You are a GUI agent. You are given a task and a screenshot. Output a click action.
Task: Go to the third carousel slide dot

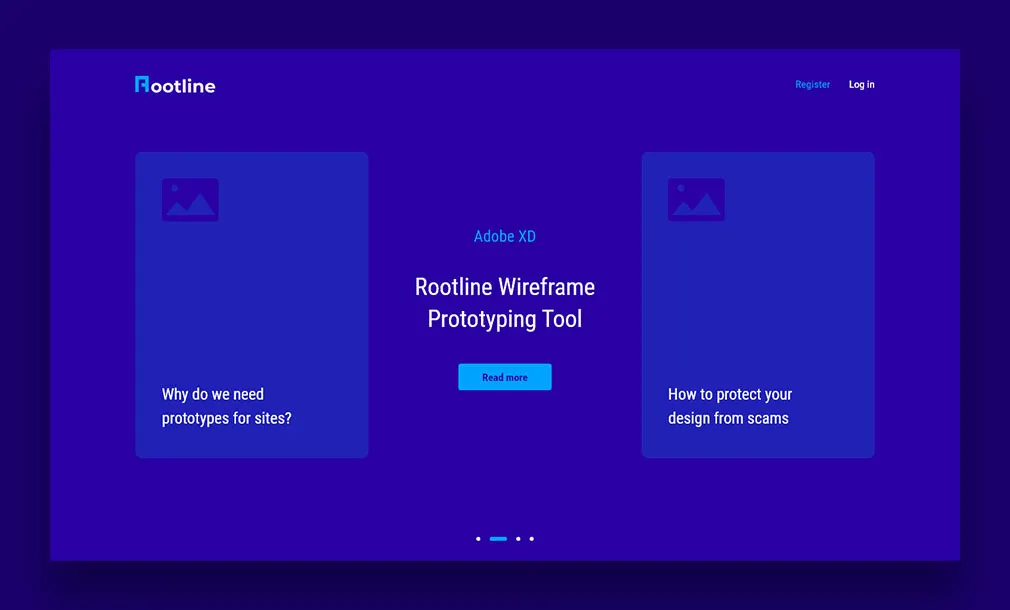(x=518, y=539)
